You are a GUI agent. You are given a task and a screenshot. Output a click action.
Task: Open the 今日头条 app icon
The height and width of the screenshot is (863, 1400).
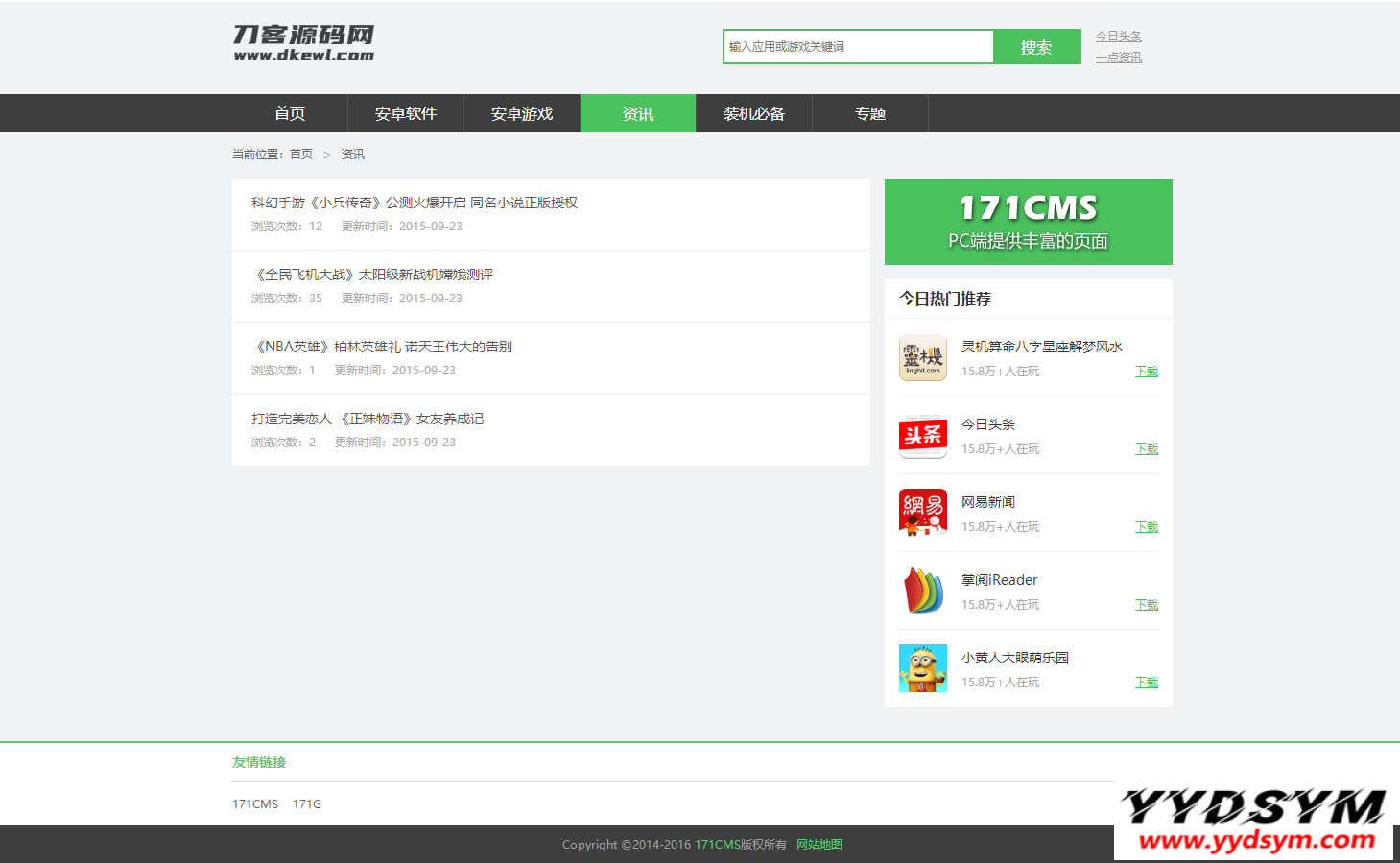point(922,436)
